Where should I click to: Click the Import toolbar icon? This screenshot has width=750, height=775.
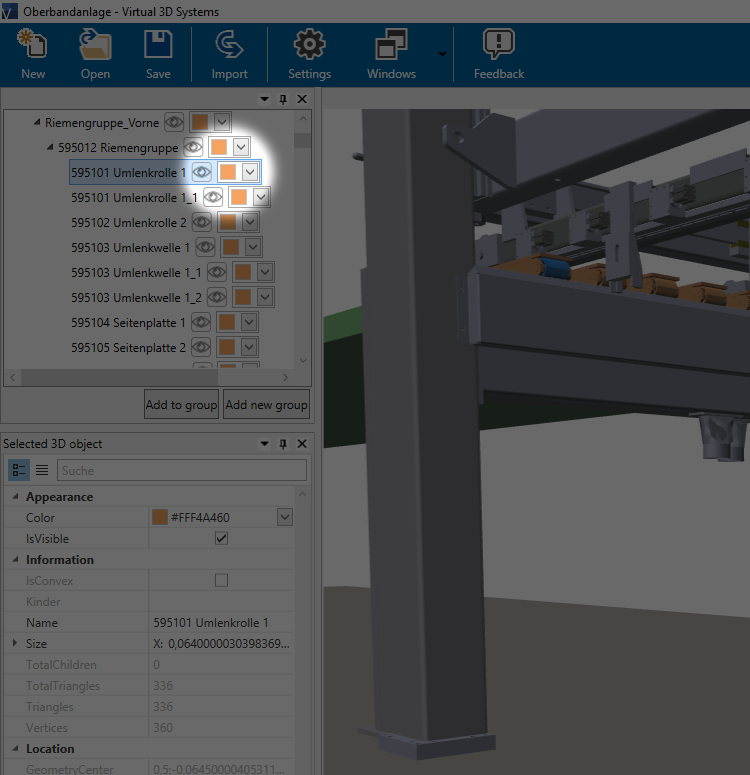(x=229, y=44)
